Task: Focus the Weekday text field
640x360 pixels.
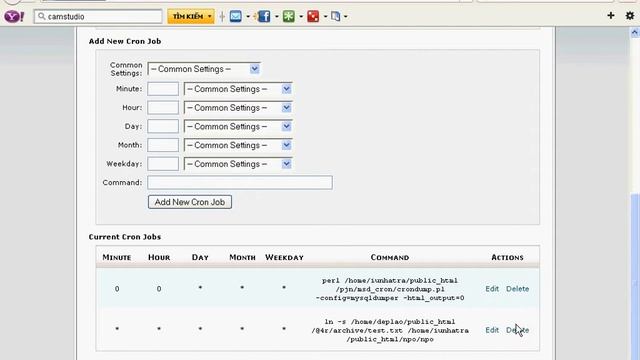Action: [x=163, y=164]
